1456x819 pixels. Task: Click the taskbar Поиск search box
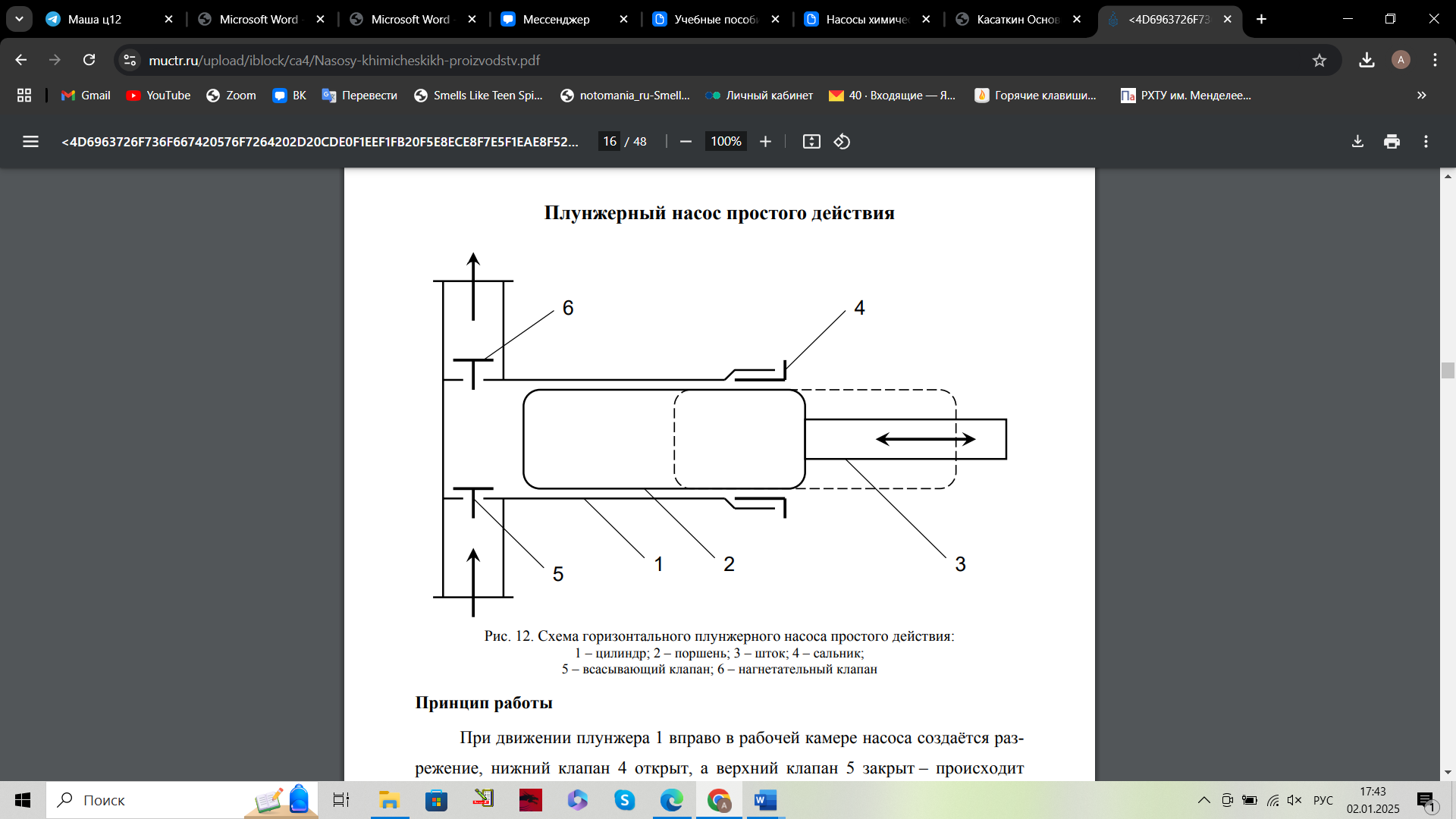[182, 800]
